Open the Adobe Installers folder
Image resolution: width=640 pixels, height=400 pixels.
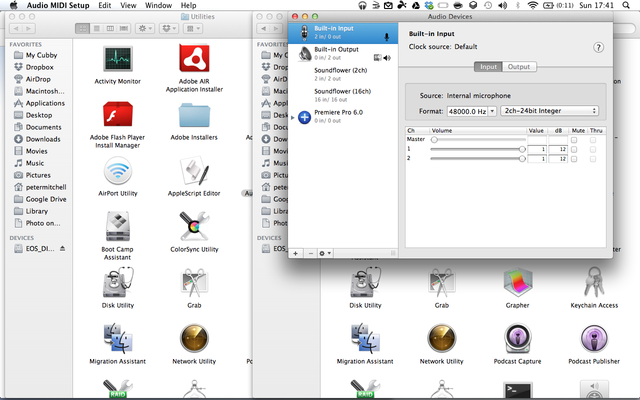click(194, 116)
